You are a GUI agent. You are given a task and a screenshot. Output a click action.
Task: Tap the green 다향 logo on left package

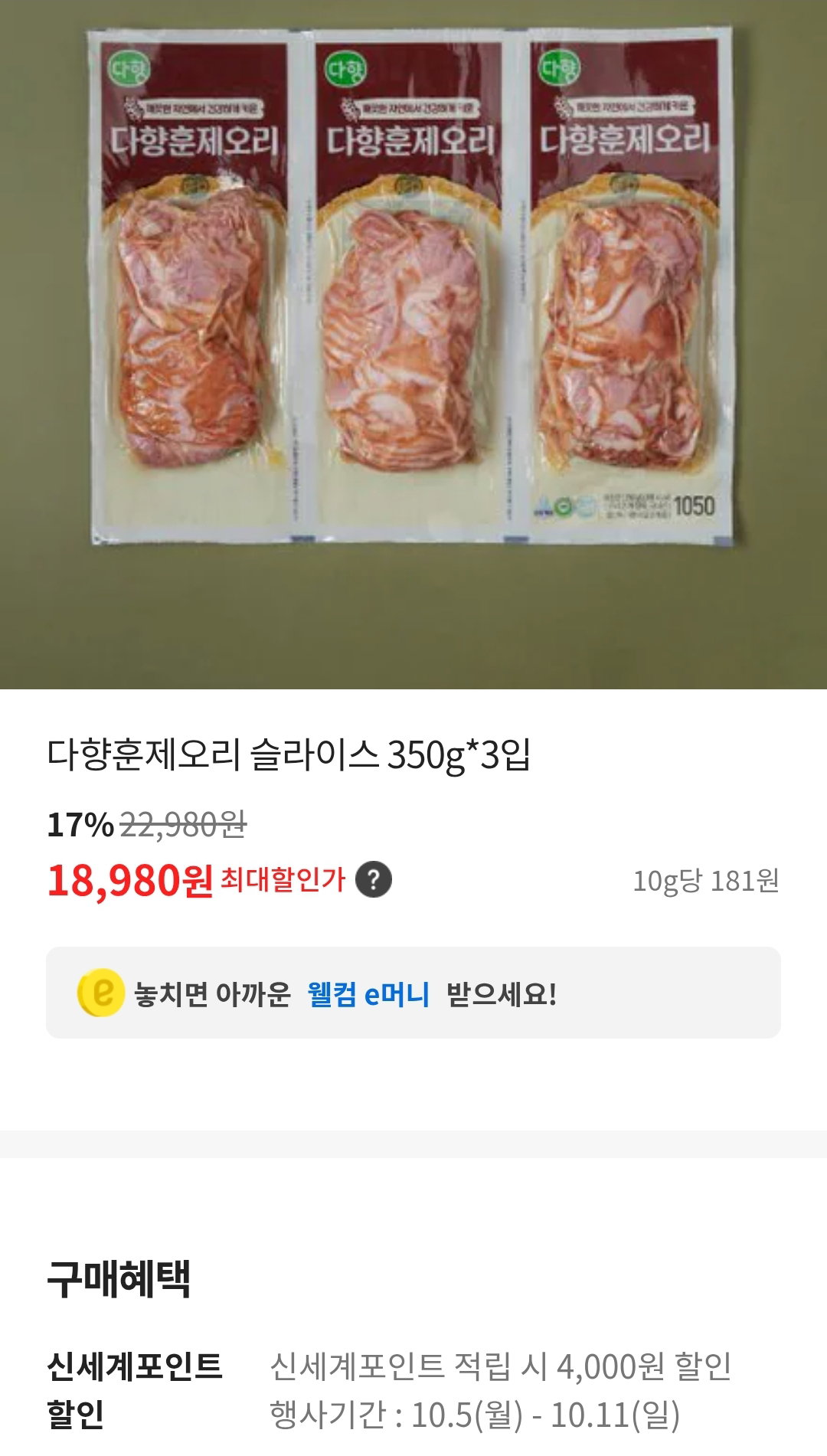(129, 71)
